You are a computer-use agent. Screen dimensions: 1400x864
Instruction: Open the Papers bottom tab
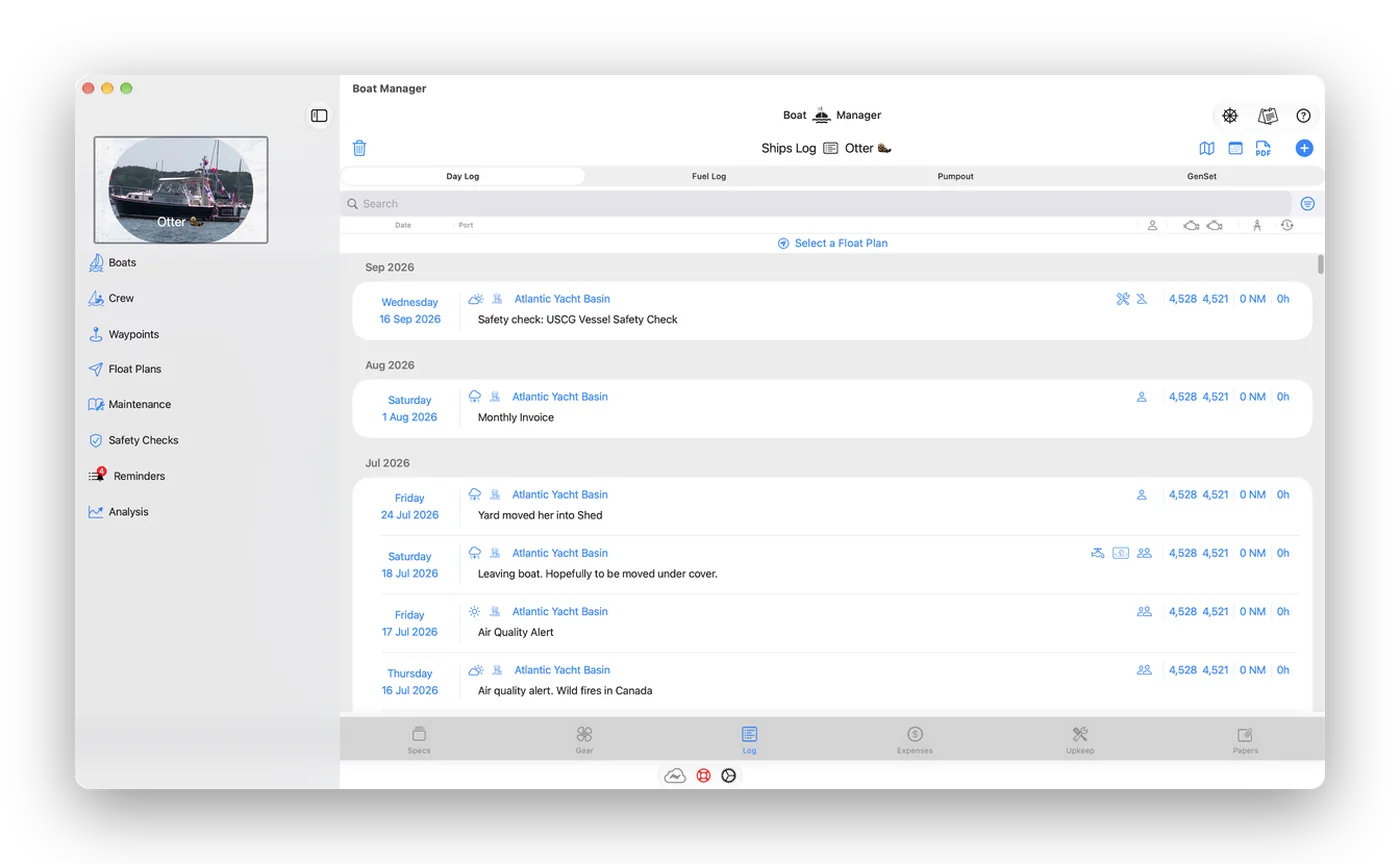click(1245, 740)
